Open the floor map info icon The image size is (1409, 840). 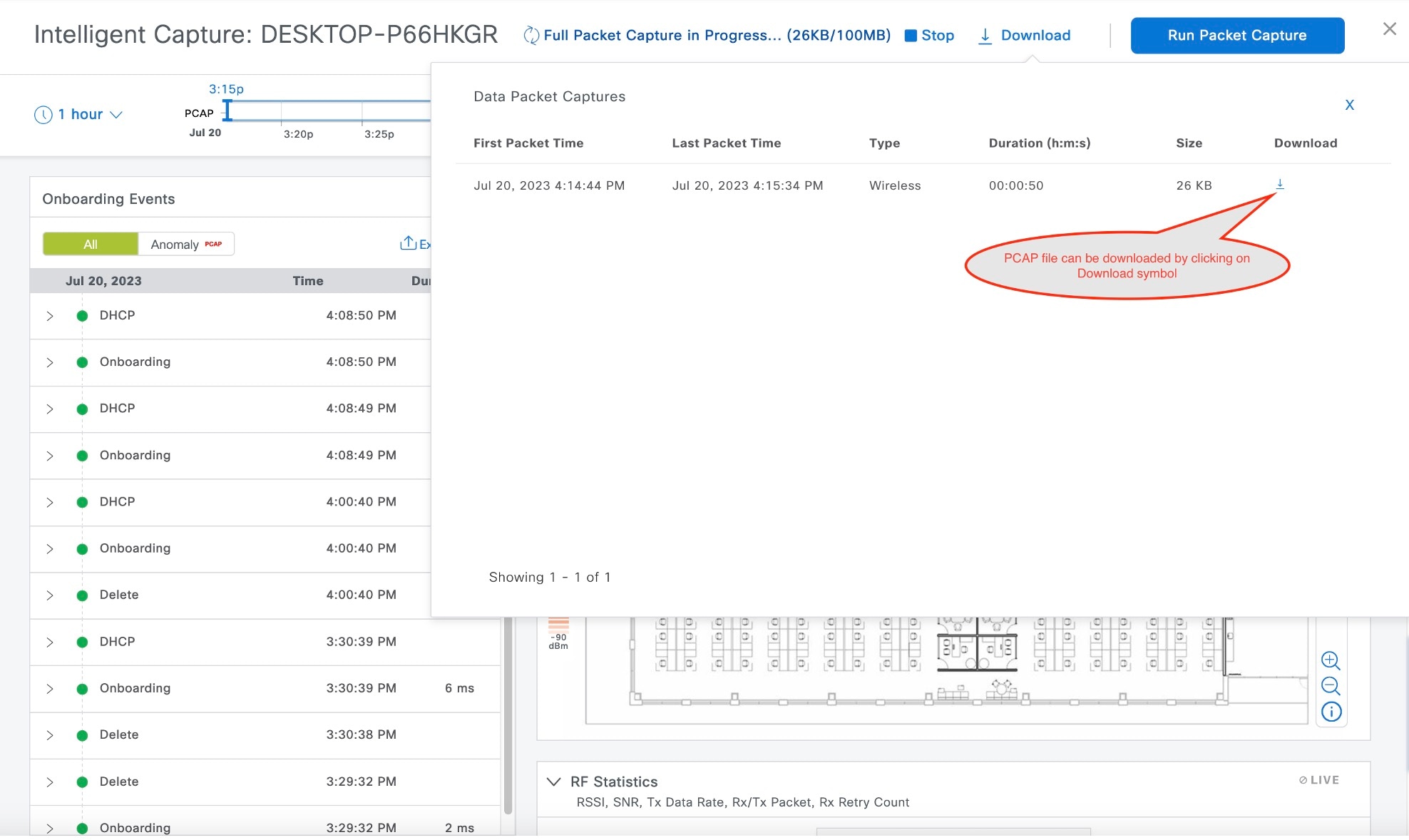pyautogui.click(x=1331, y=712)
